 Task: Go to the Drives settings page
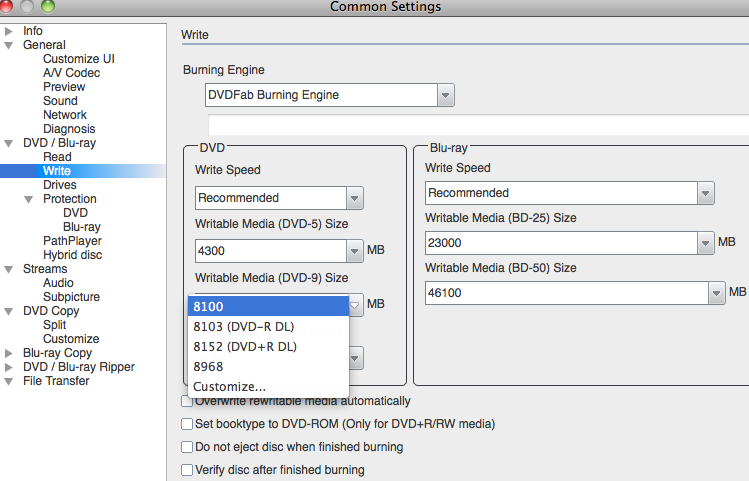[60, 185]
